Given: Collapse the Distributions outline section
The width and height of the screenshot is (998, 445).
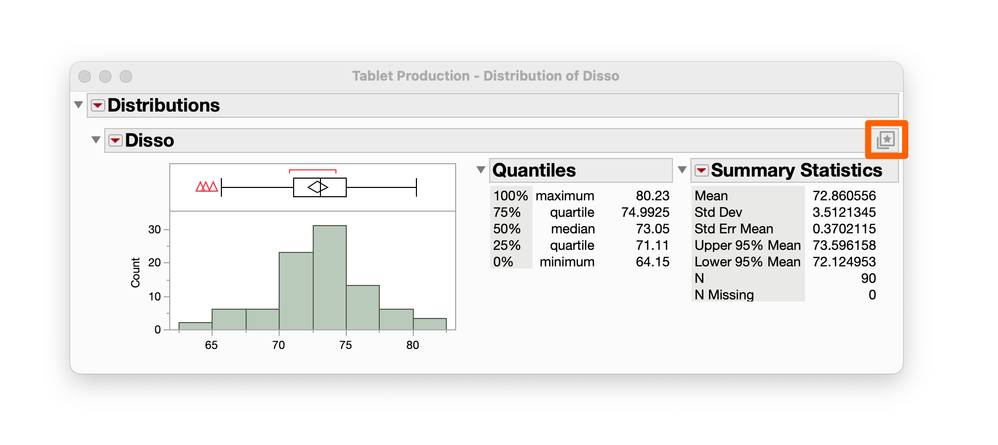Looking at the screenshot, I should click(x=79, y=105).
